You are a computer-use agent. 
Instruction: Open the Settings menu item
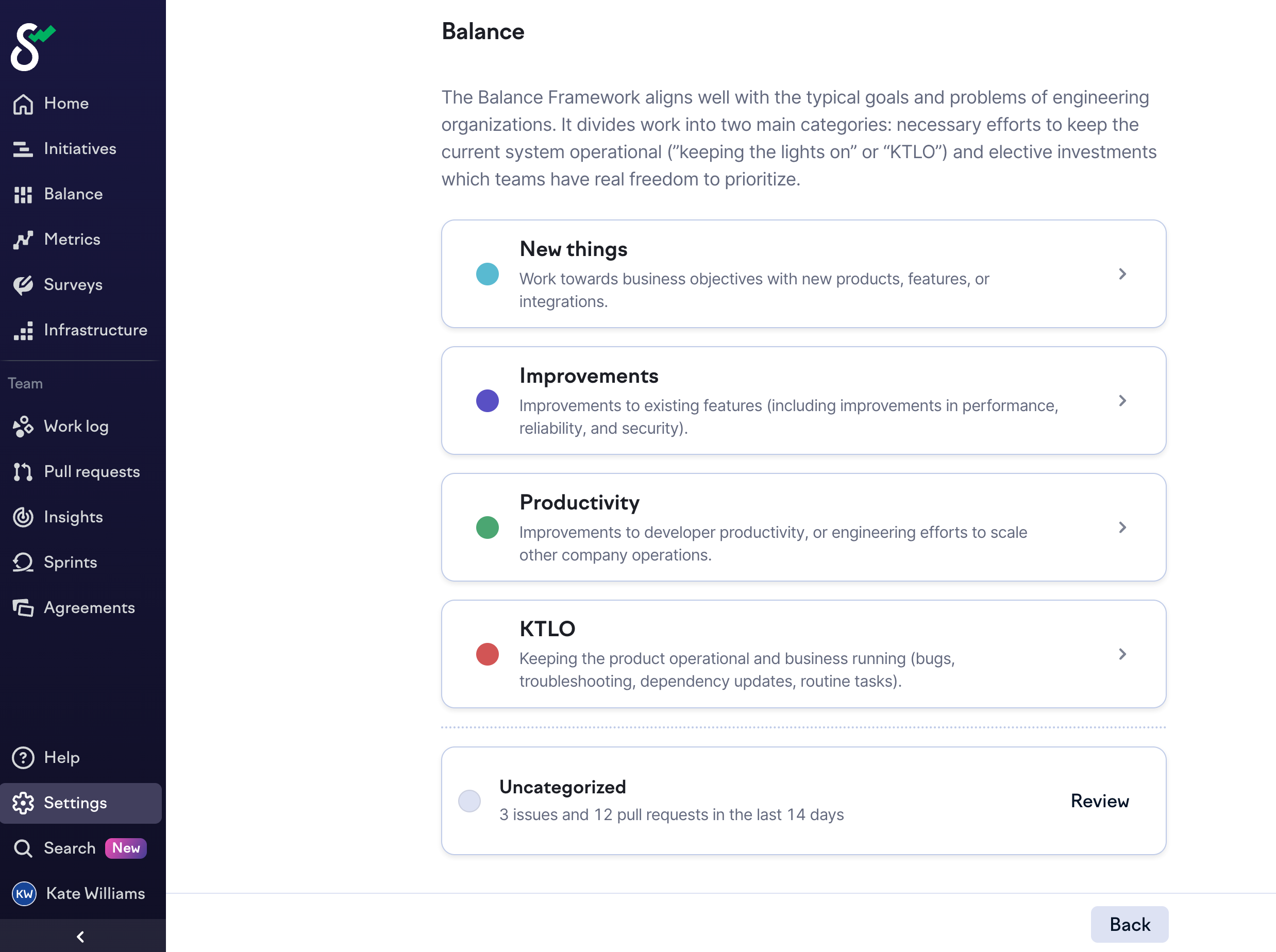pyautogui.click(x=76, y=803)
